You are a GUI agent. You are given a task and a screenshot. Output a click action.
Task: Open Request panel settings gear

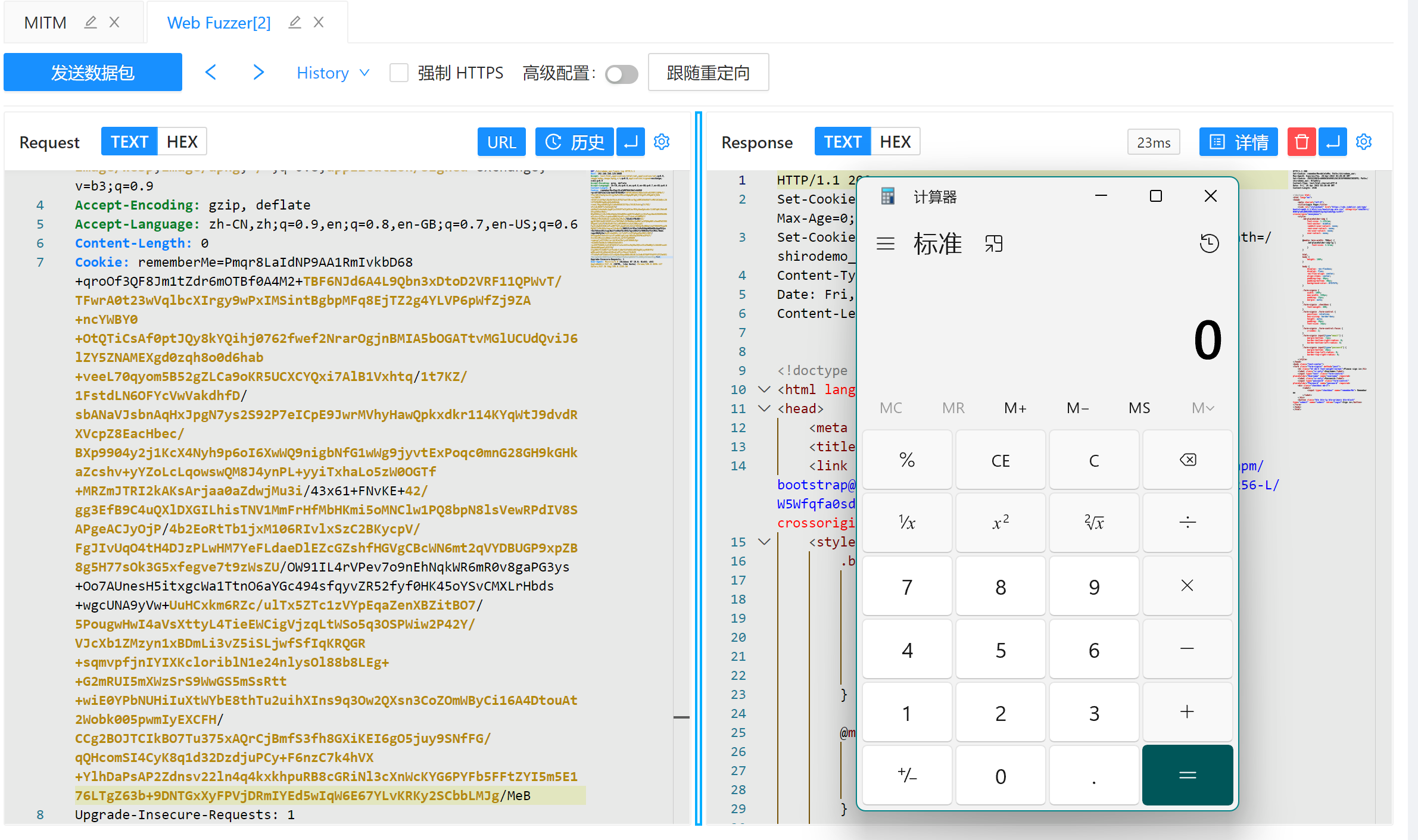(x=662, y=142)
